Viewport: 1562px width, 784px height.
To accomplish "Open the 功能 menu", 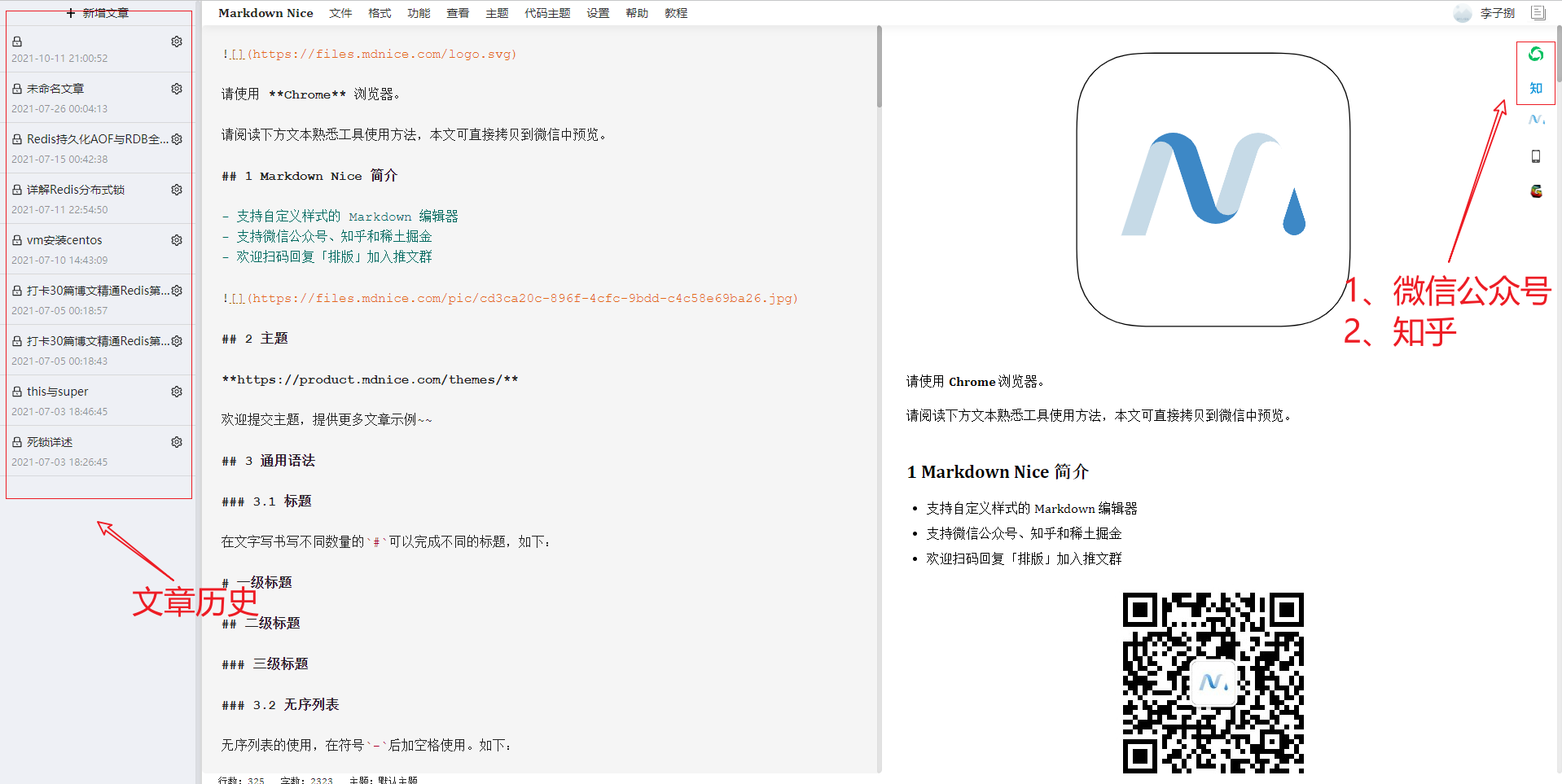I will (x=419, y=13).
